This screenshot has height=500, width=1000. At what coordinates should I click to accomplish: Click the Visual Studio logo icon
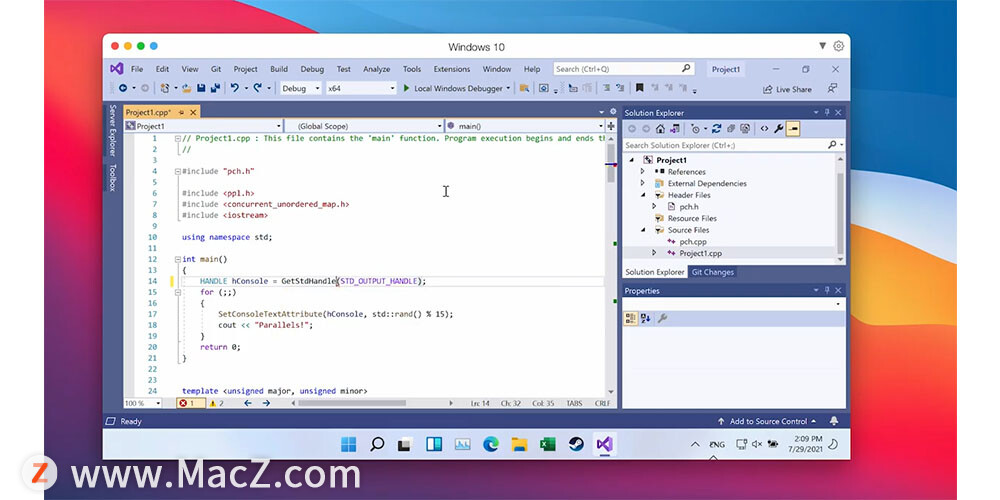click(x=116, y=69)
